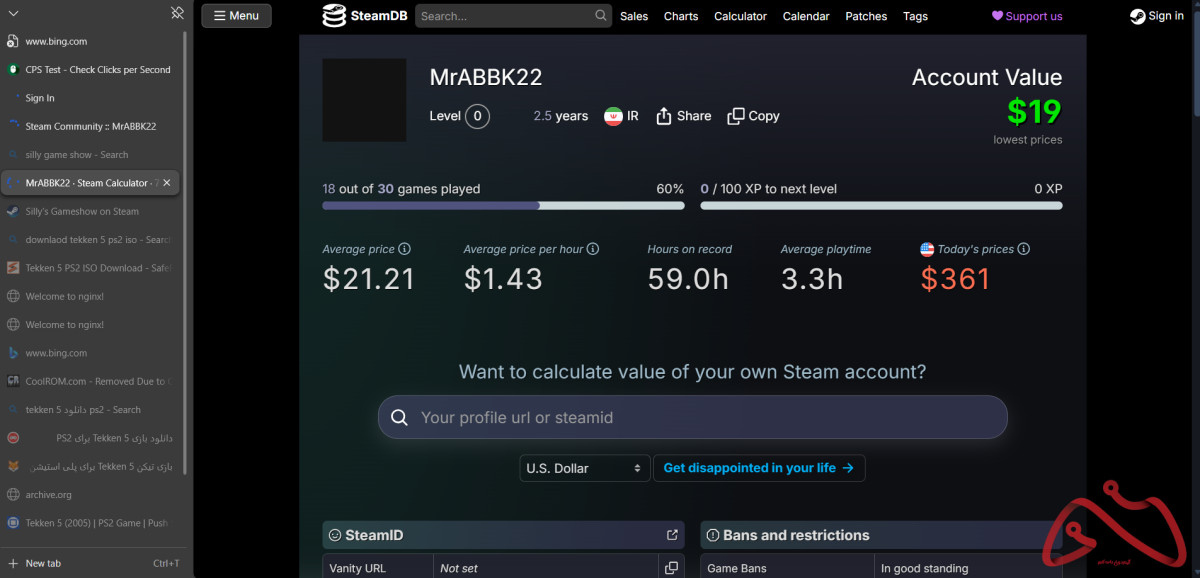Click the magnifier icon in the top search box
This screenshot has width=1200, height=578.
click(x=601, y=16)
